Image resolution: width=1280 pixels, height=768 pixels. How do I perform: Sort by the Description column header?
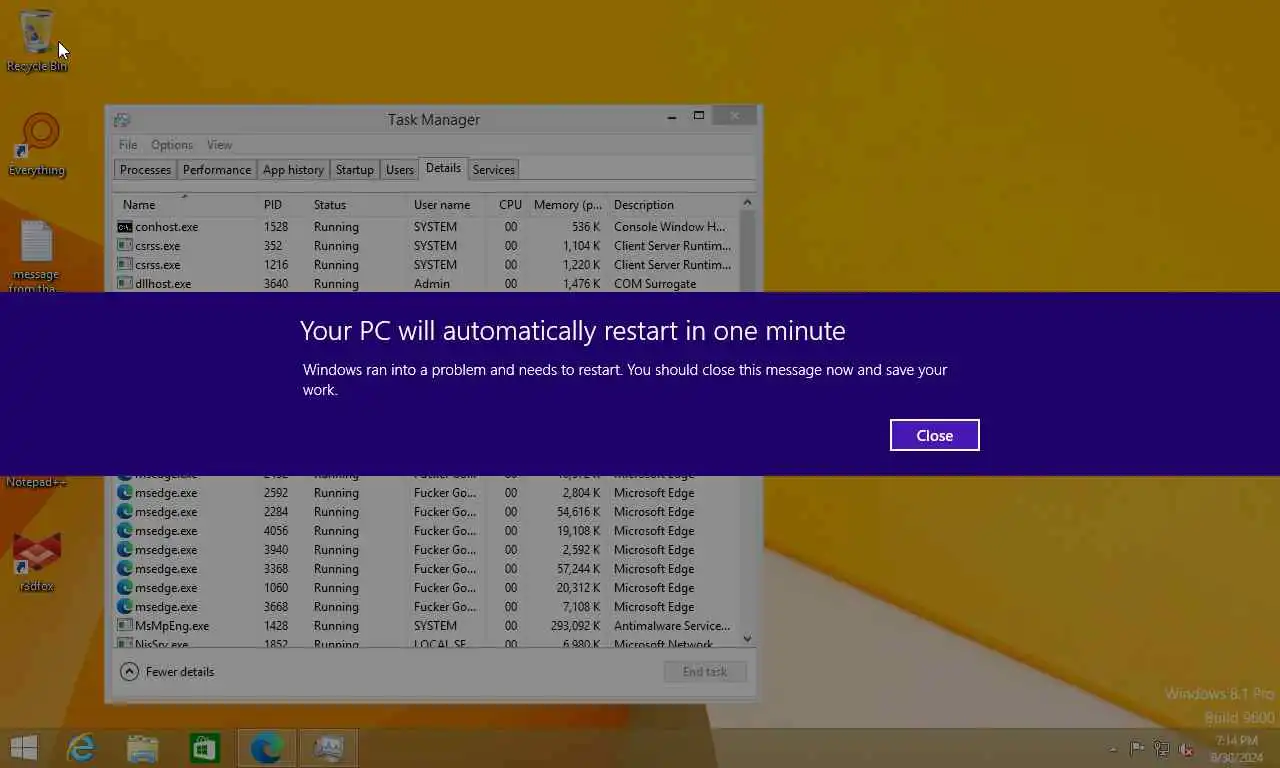tap(674, 204)
